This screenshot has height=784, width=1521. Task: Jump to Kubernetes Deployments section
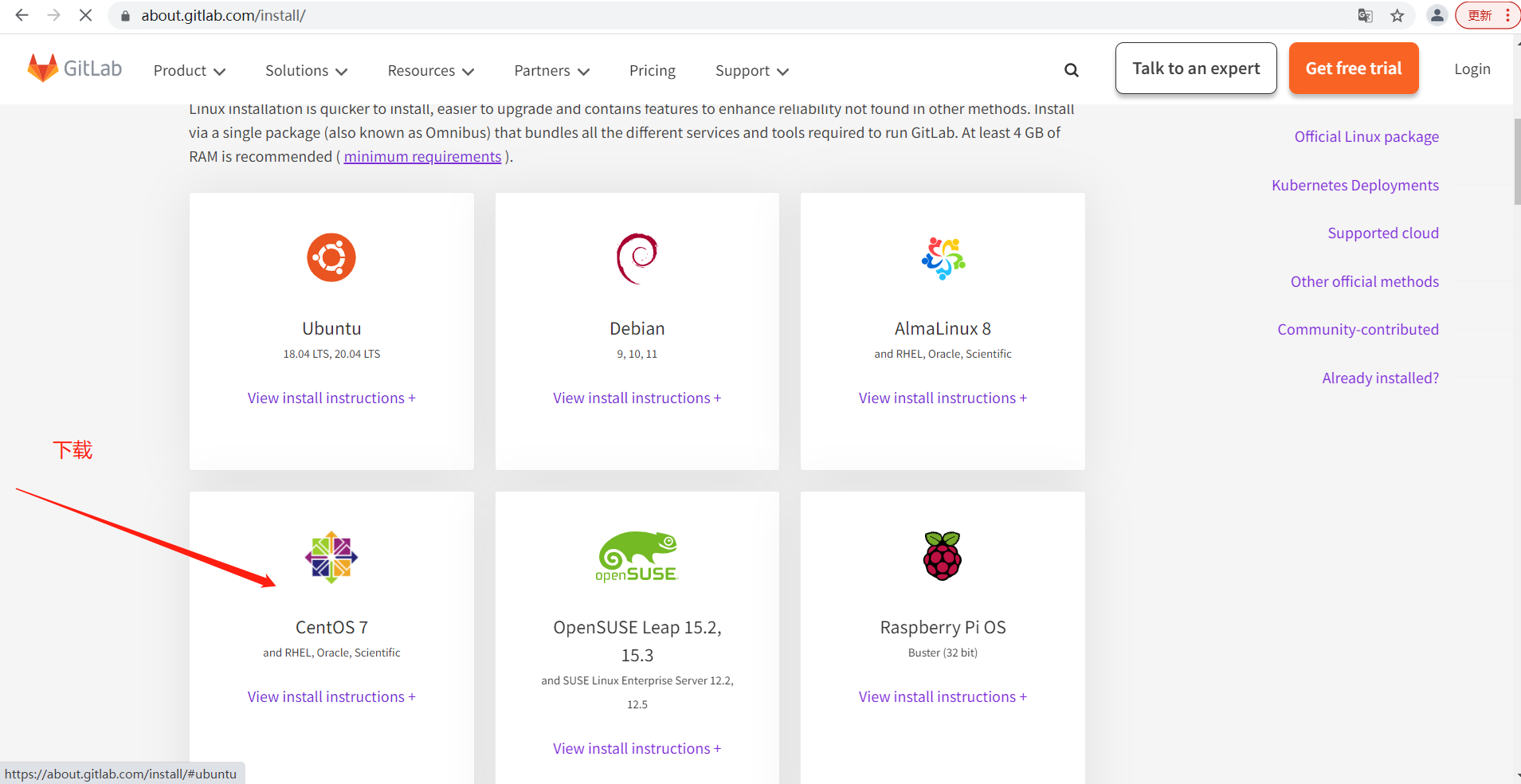pos(1354,185)
